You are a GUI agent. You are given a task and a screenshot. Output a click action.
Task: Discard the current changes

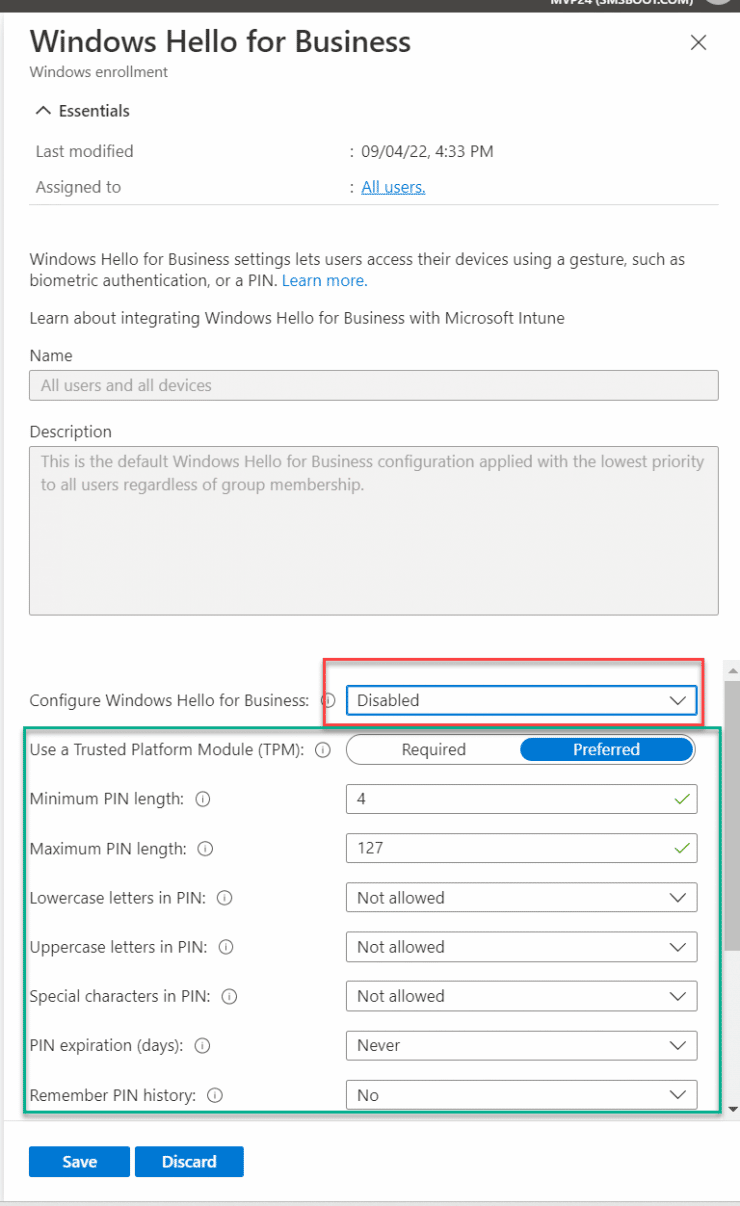tap(188, 1161)
